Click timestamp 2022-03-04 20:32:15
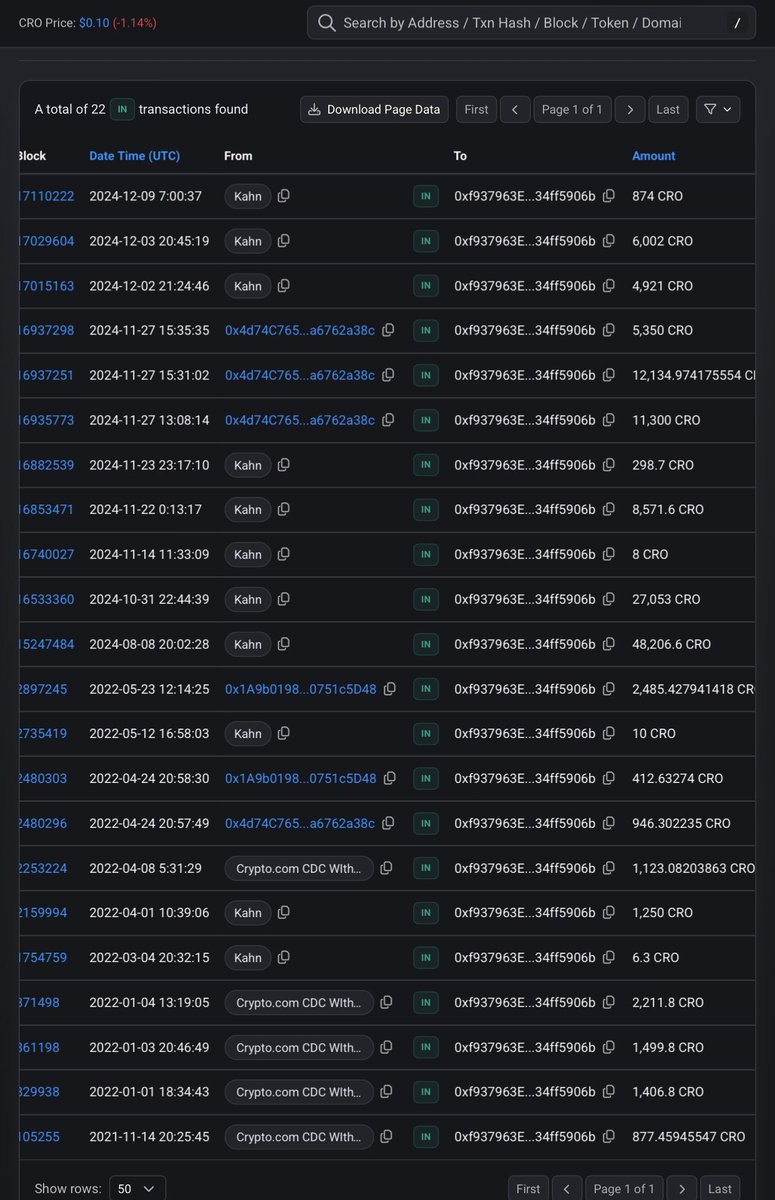The width and height of the screenshot is (775, 1200). (x=149, y=957)
